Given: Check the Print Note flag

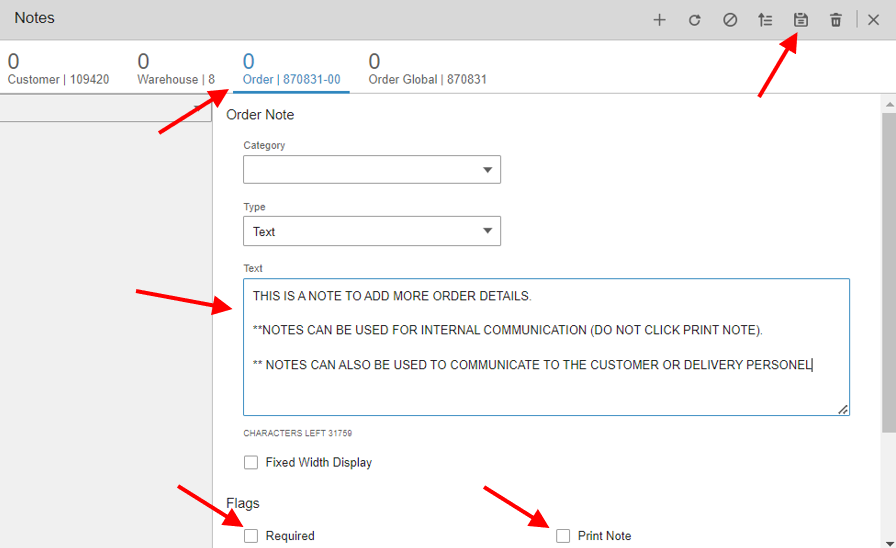Looking at the screenshot, I should [x=563, y=535].
